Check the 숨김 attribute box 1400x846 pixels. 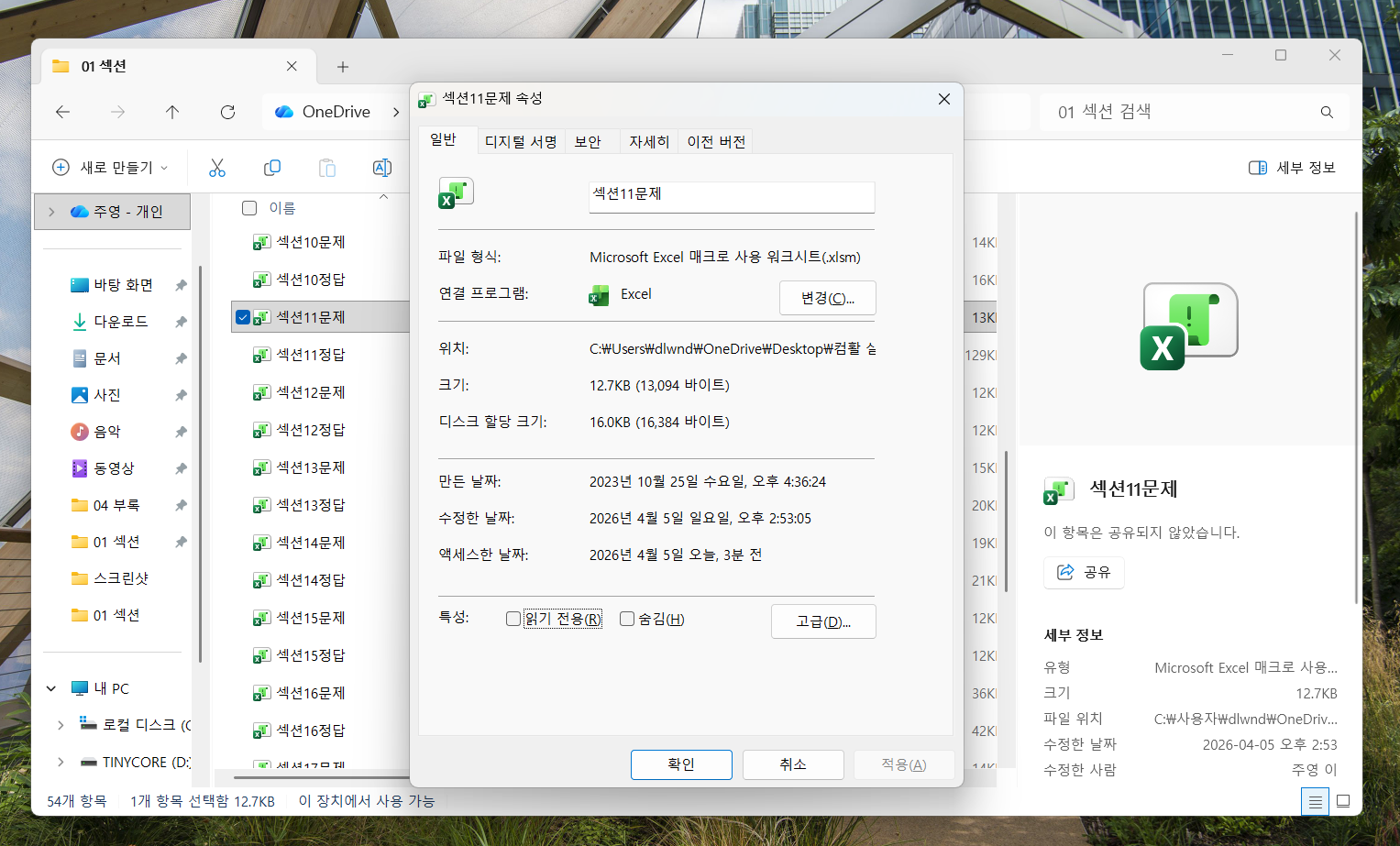tap(627, 619)
